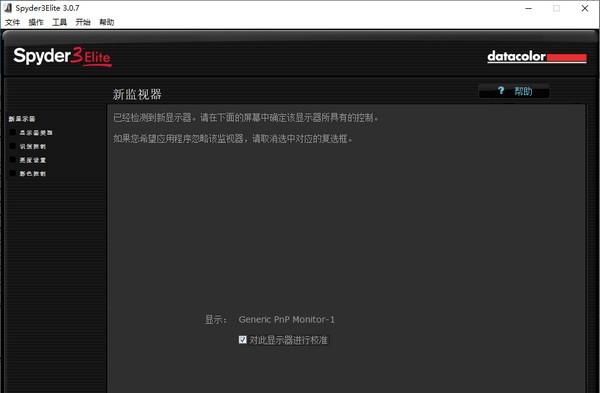Image resolution: width=600 pixels, height=393 pixels.
Task: Open the 开始 menu
Action: (83, 22)
